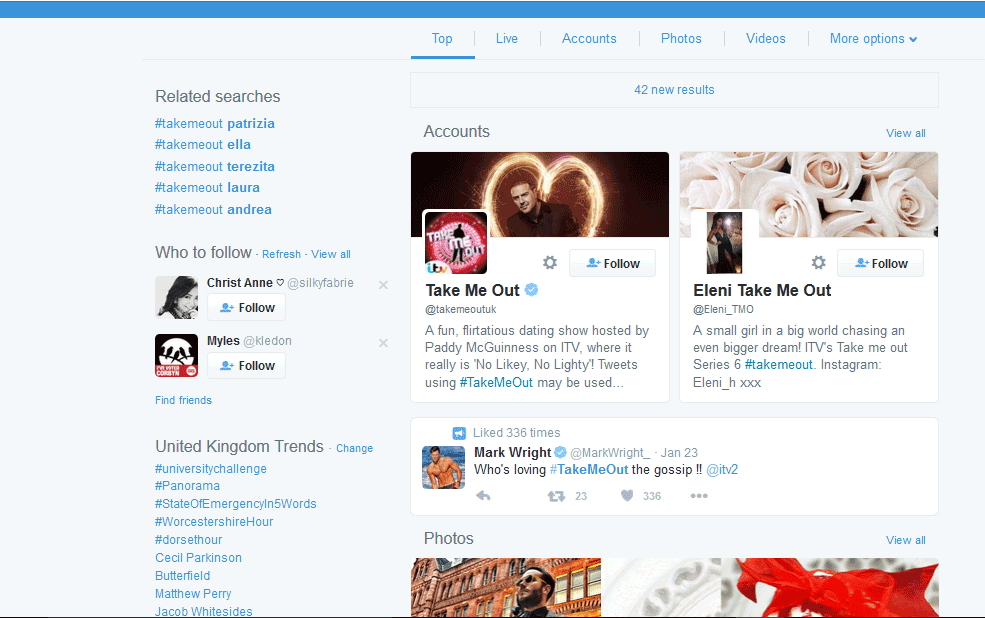Expand the More options dropdown
985x618 pixels.
coord(873,38)
